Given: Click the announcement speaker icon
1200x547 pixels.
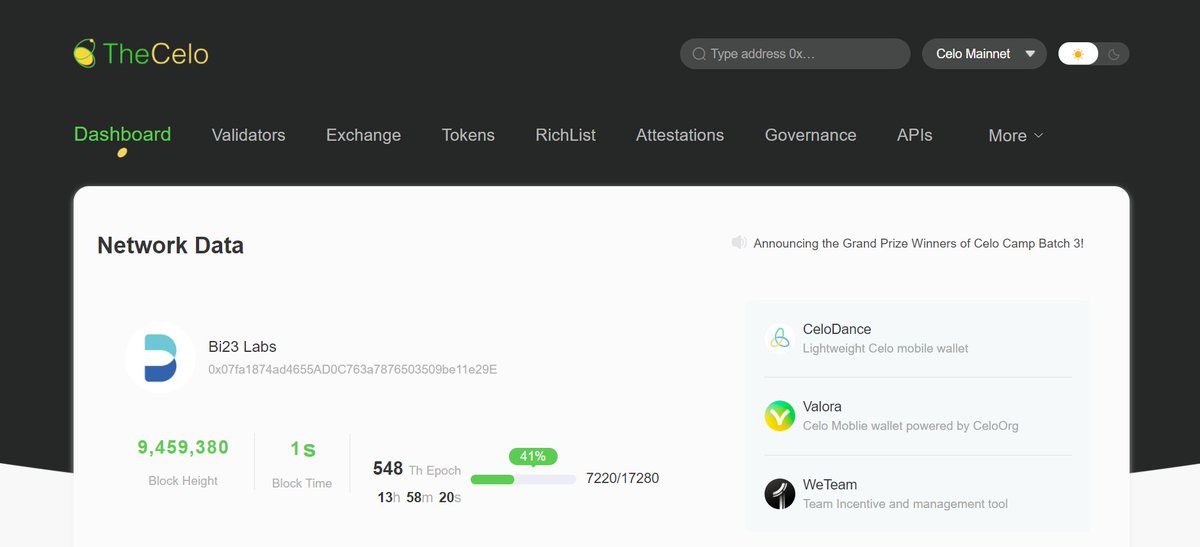Looking at the screenshot, I should tap(739, 242).
